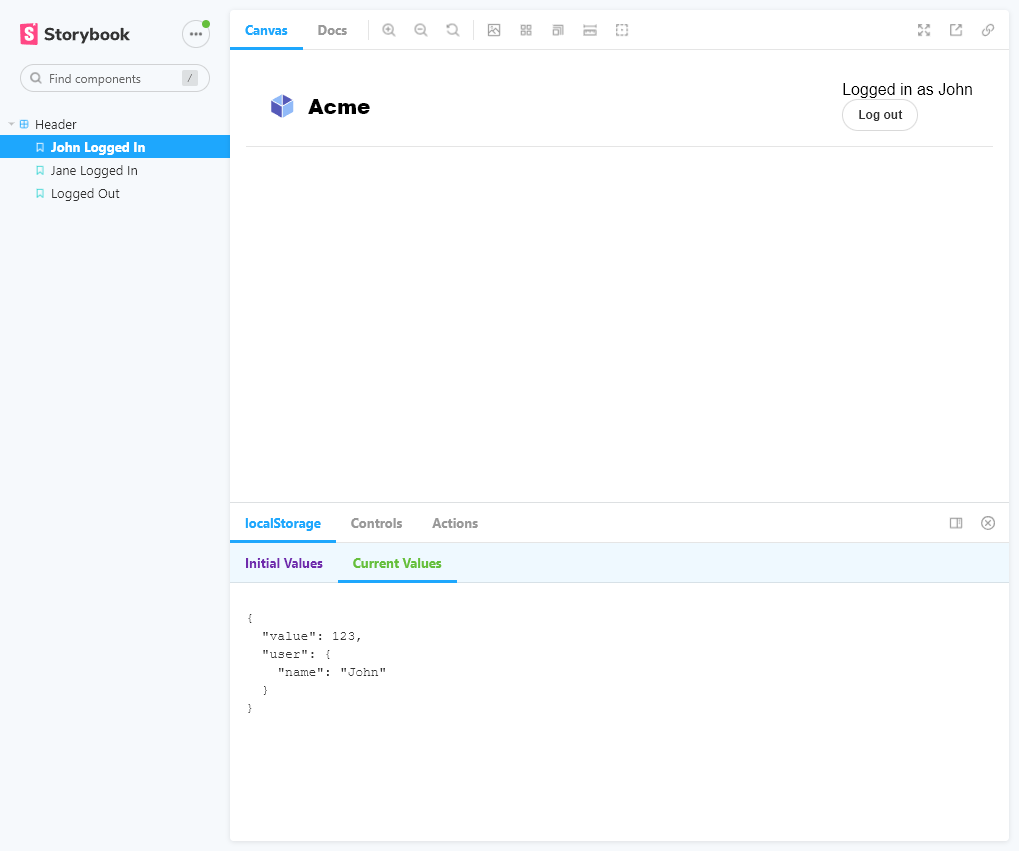Open the Logged Out story

point(115,194)
